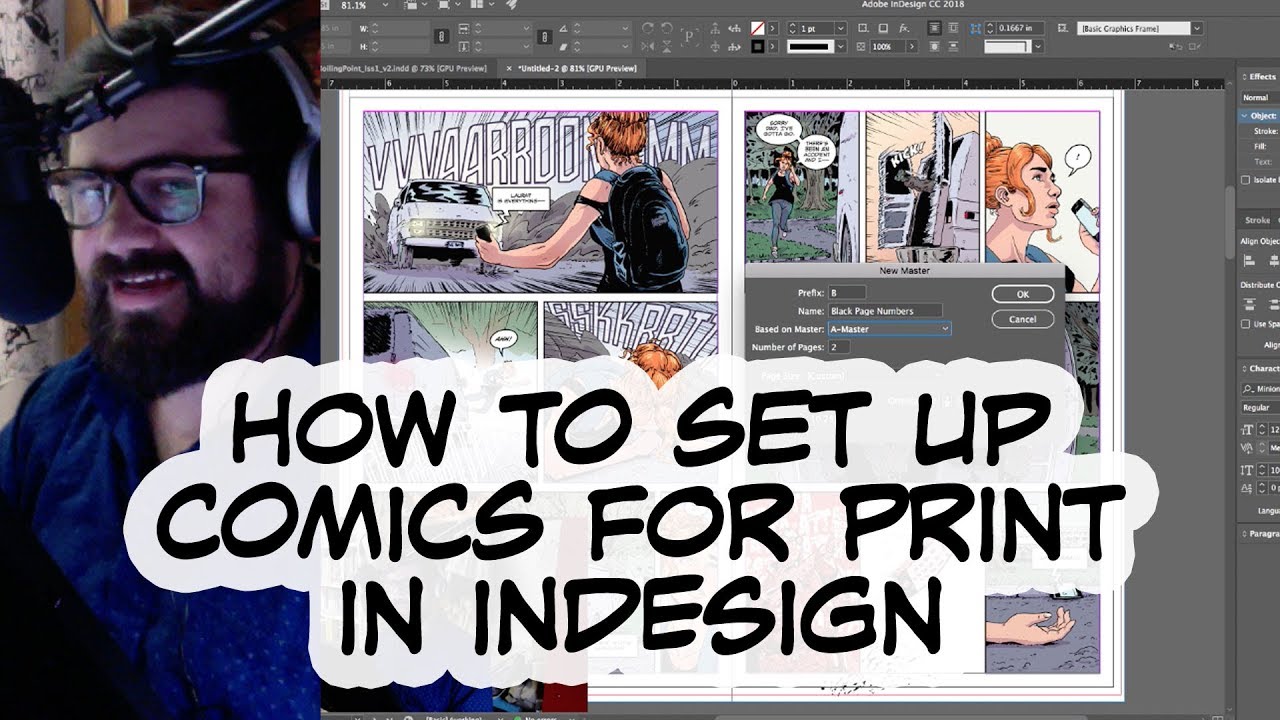Image resolution: width=1280 pixels, height=720 pixels.
Task: Click the Select Container icon
Action: coord(714,28)
